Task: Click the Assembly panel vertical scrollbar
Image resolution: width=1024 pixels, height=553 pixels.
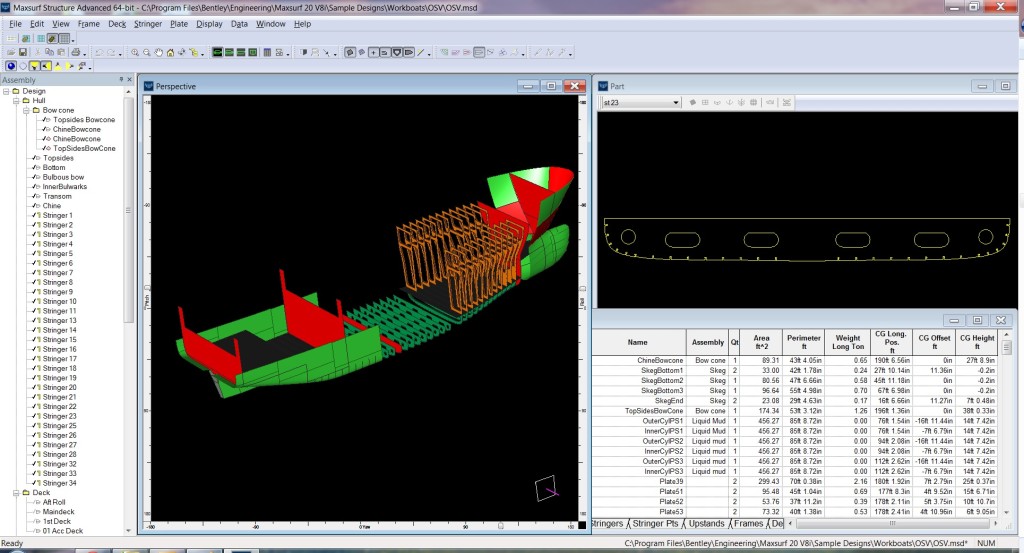Action: [129, 209]
